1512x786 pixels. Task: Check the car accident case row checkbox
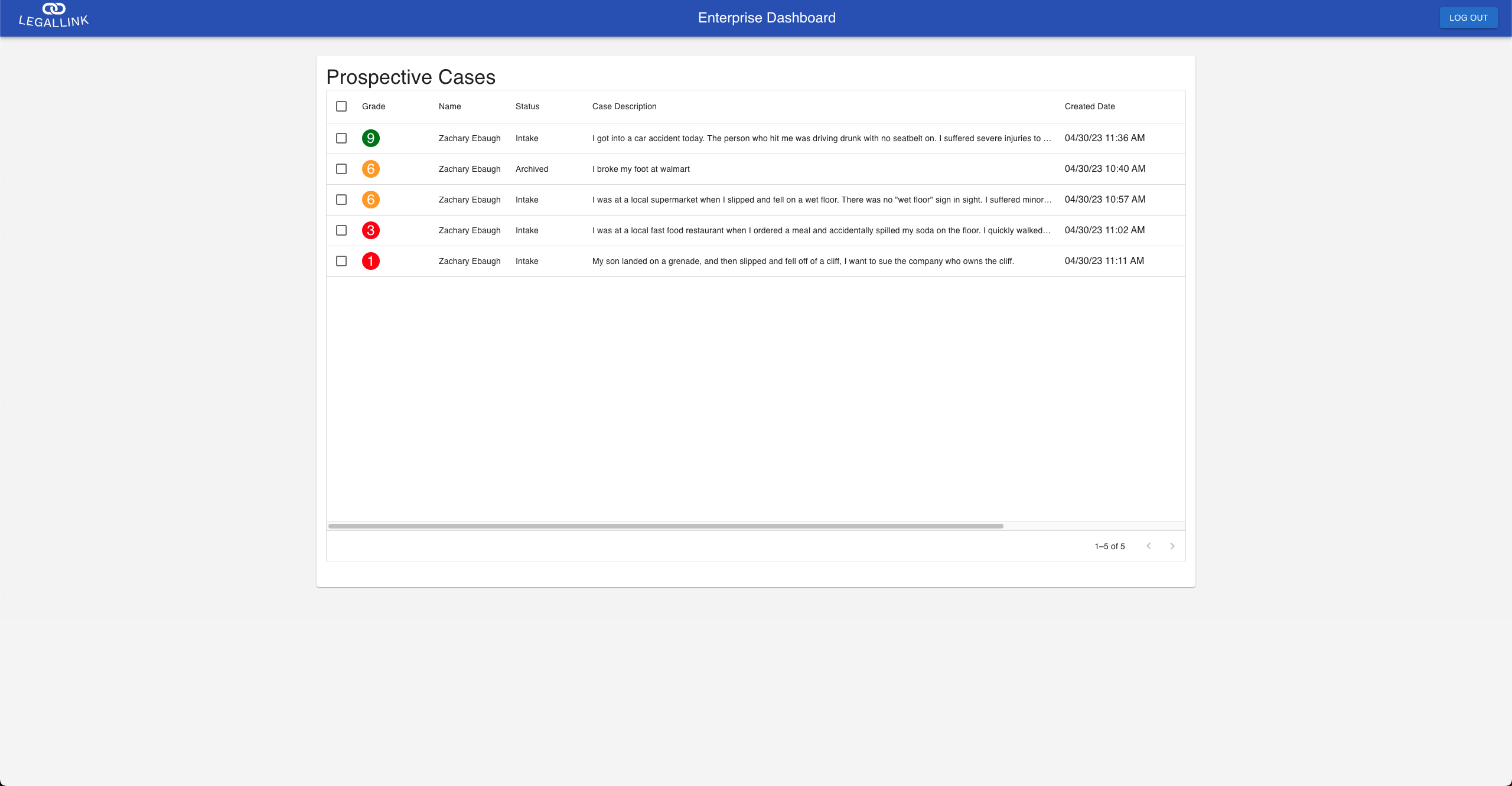341,138
